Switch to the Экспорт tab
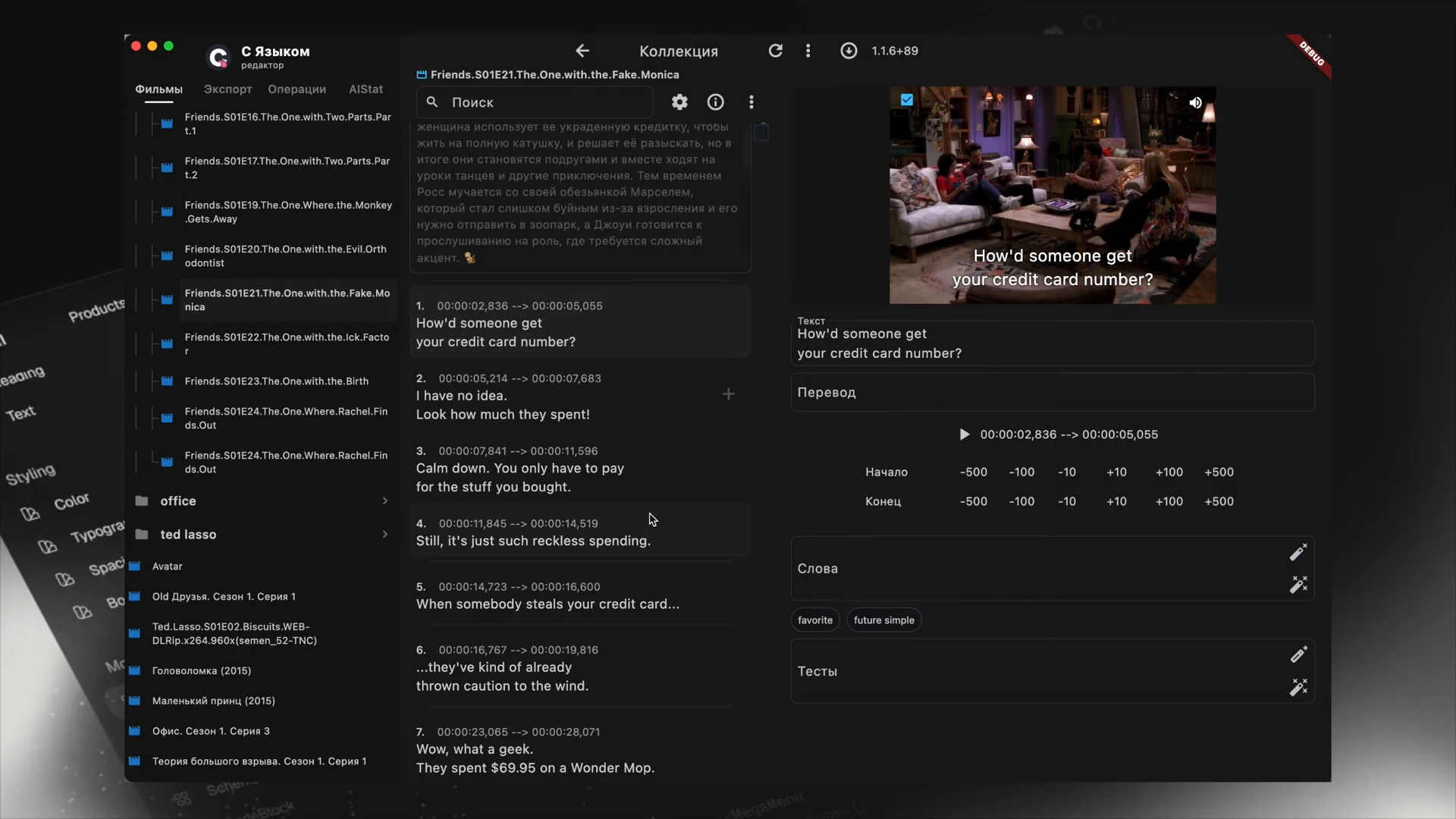Screen dimensions: 1456x819 (x=227, y=89)
